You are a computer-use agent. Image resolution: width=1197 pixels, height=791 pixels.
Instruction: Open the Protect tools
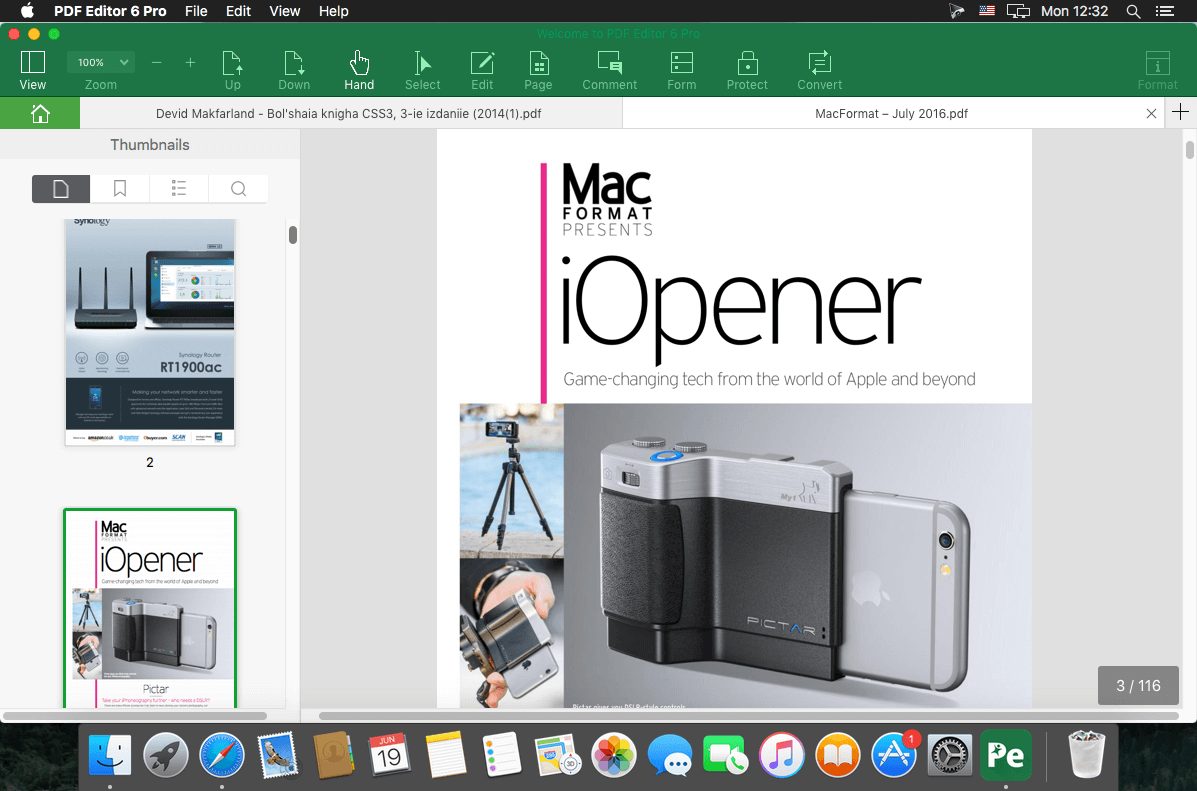coord(747,70)
